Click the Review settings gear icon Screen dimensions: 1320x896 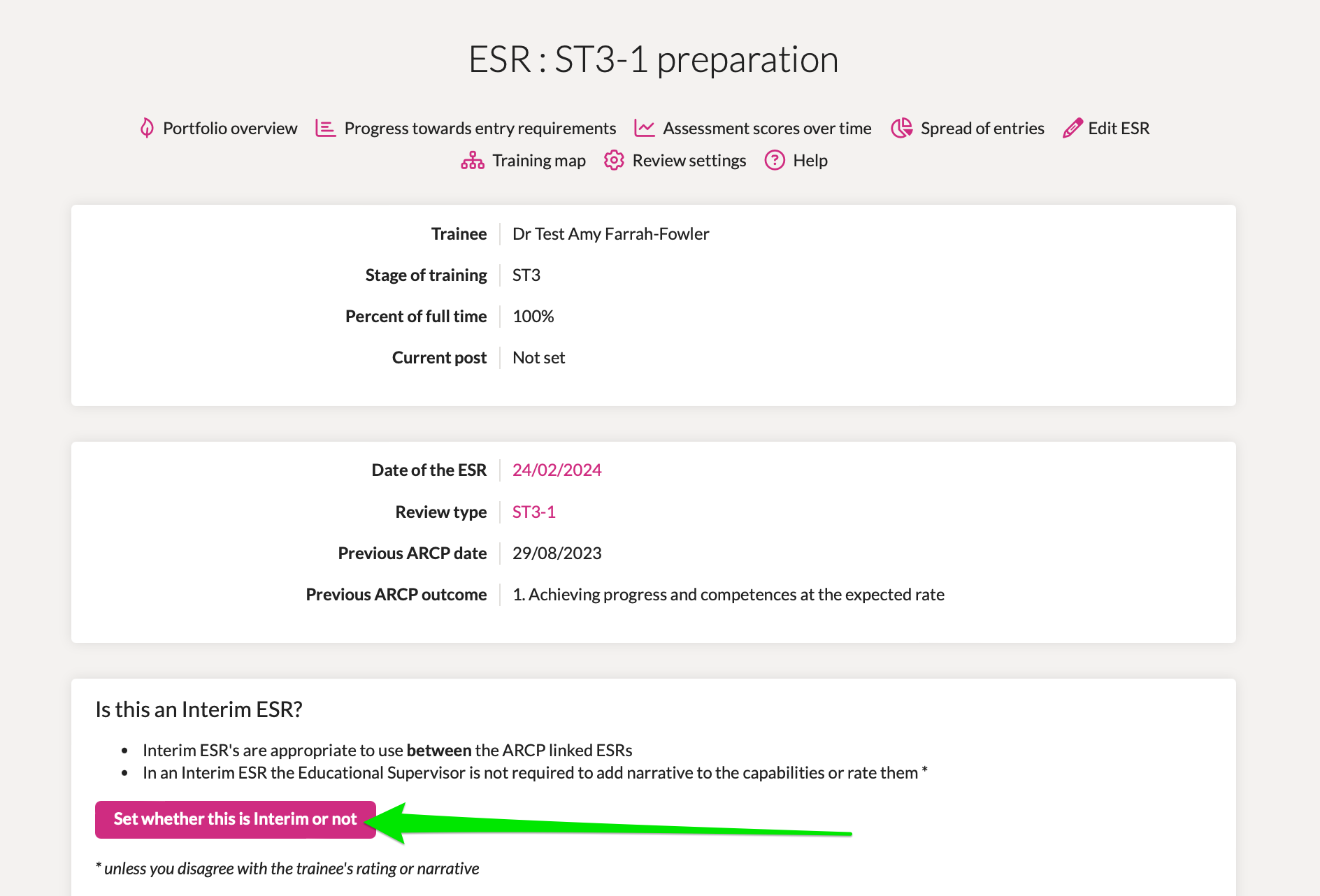click(x=614, y=160)
